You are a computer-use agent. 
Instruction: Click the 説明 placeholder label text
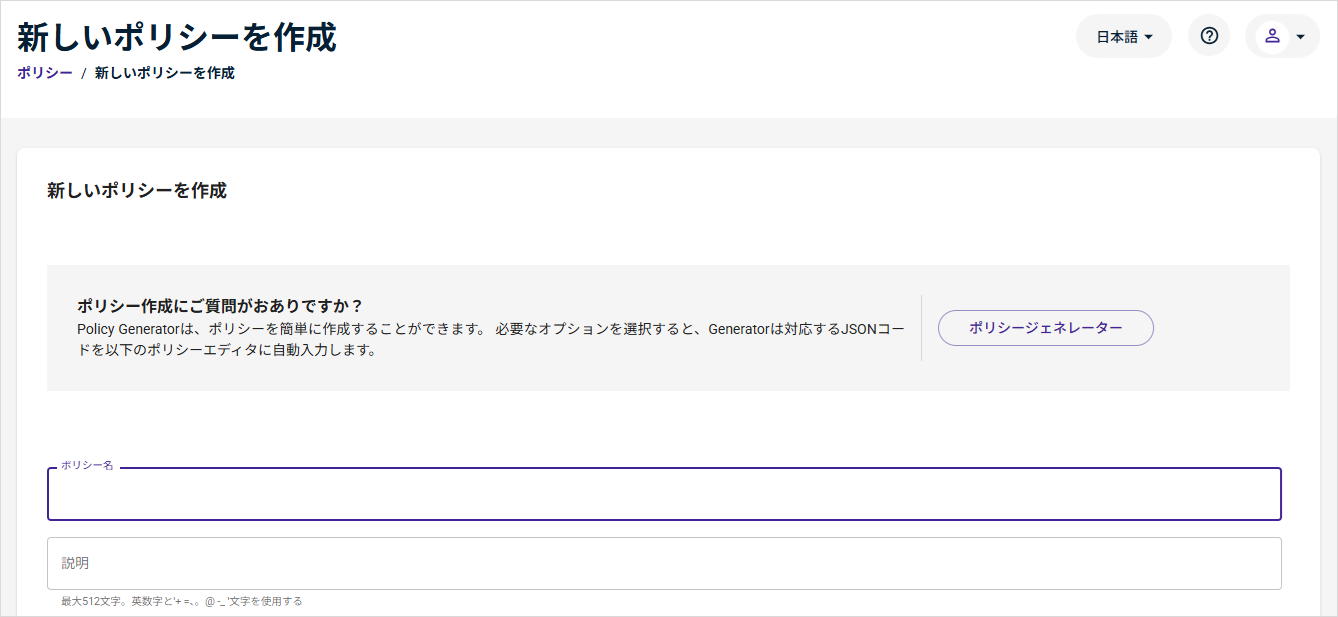75,563
